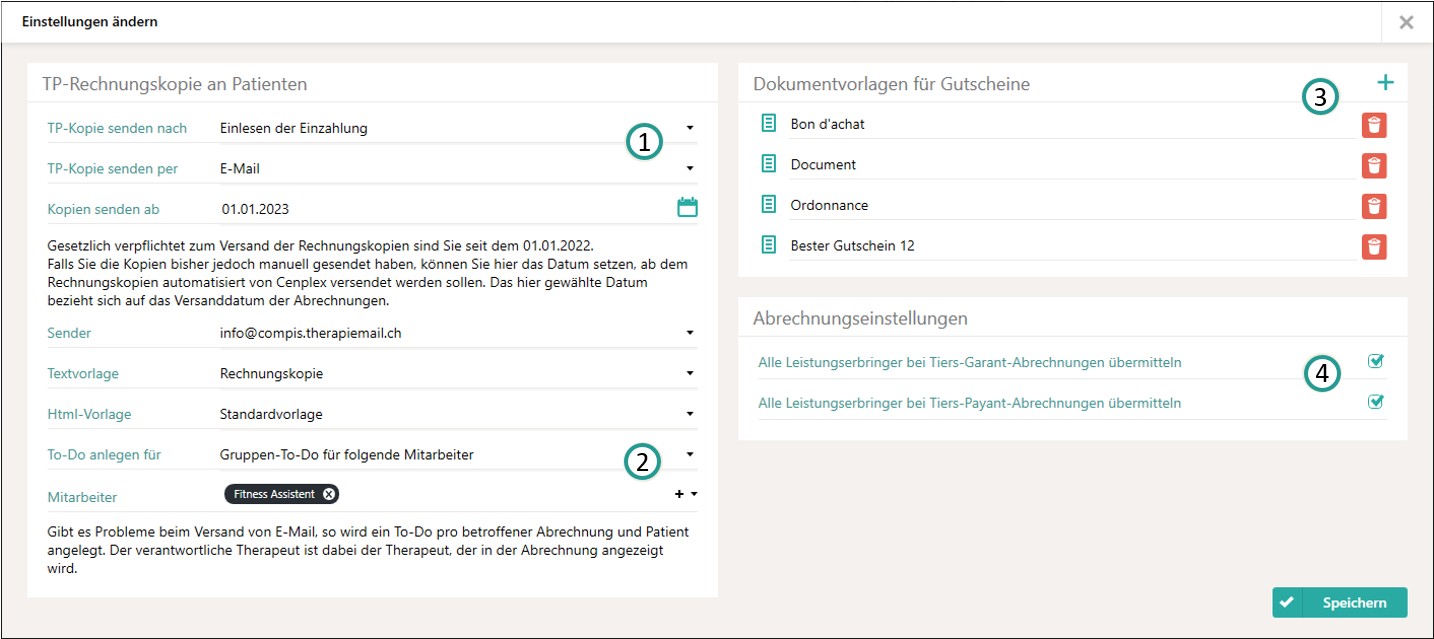The height and width of the screenshot is (639, 1434).
Task: Click the Kopien senden ab label
Action: pyautogui.click(x=104, y=209)
